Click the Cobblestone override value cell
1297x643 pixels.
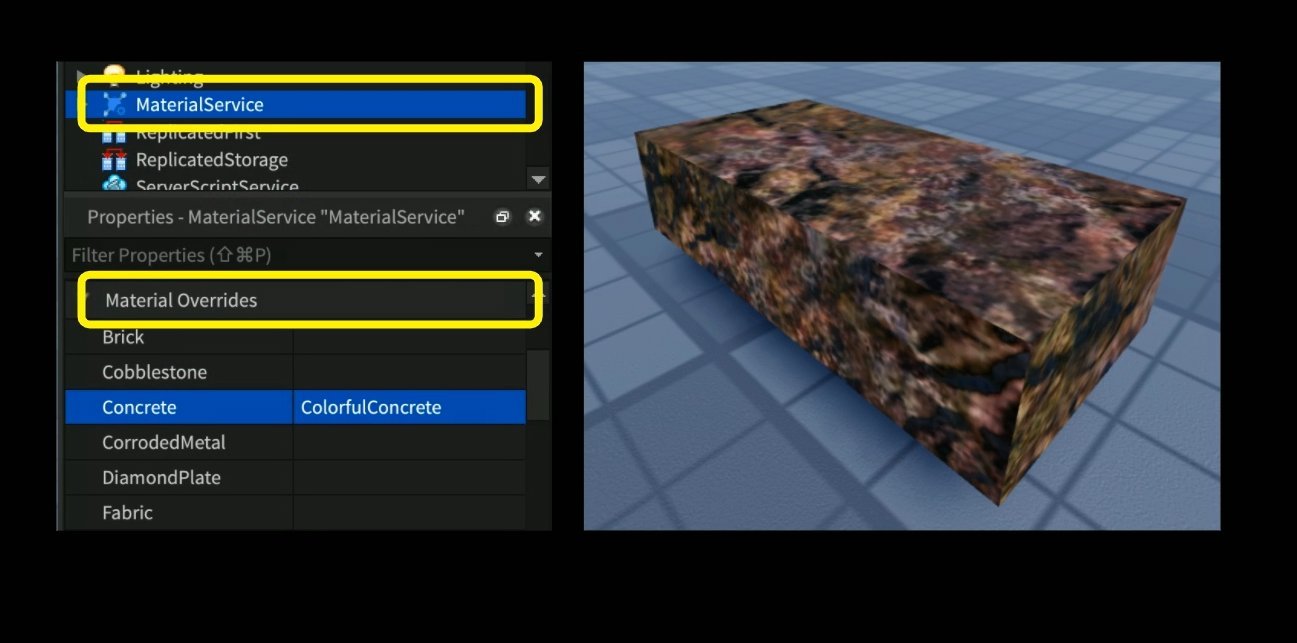409,372
